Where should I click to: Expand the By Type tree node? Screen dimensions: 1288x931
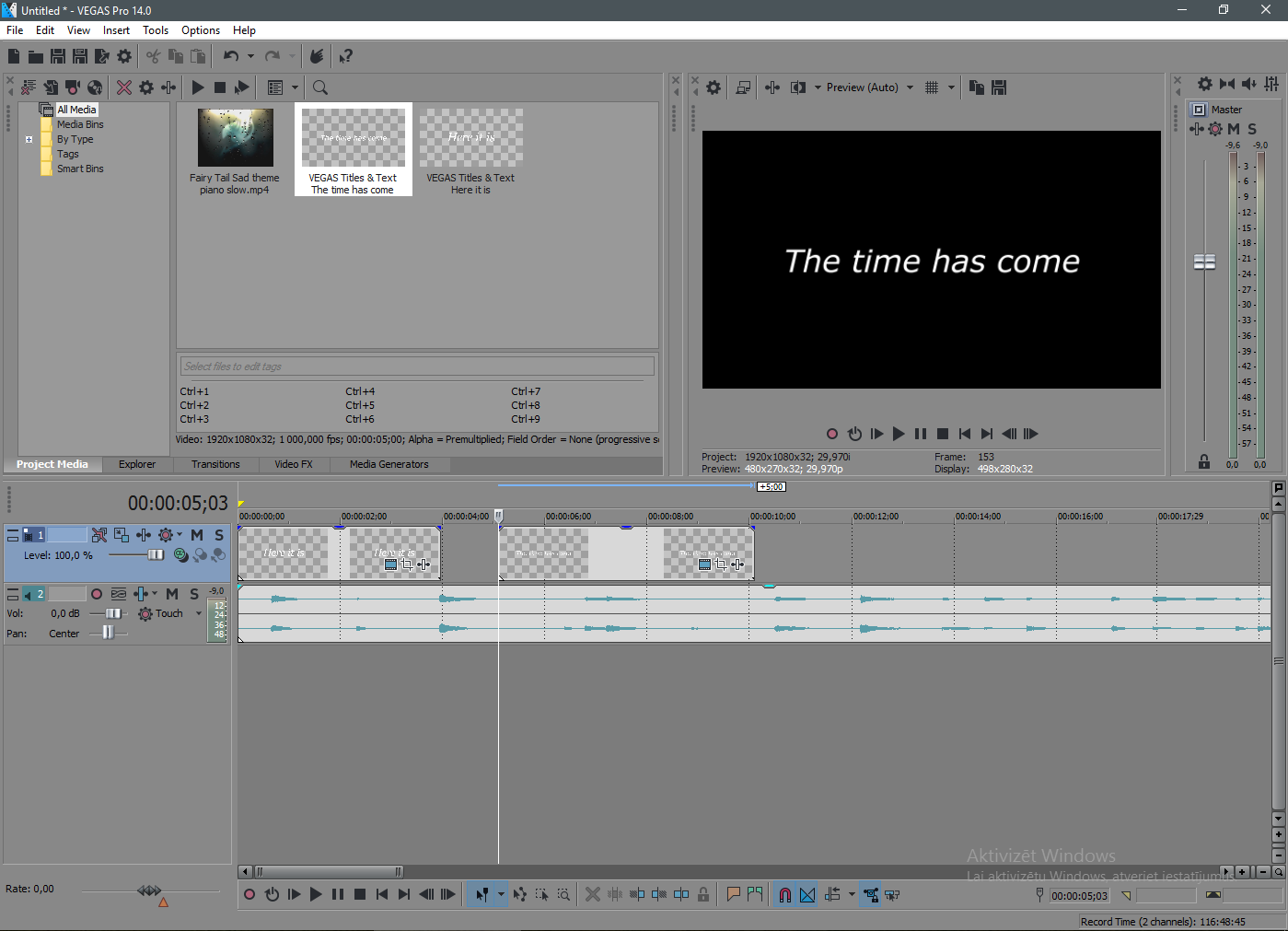[x=29, y=140]
